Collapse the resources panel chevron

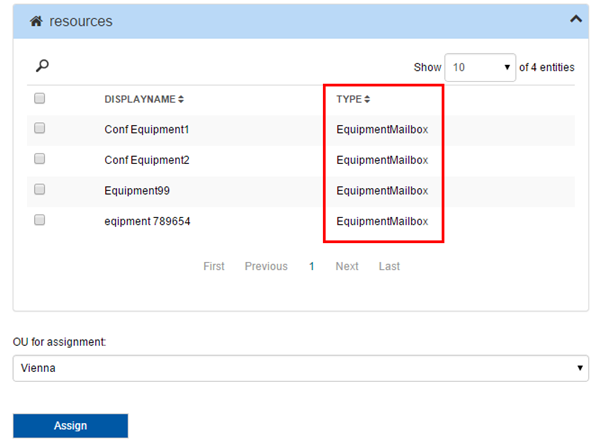coord(575,19)
